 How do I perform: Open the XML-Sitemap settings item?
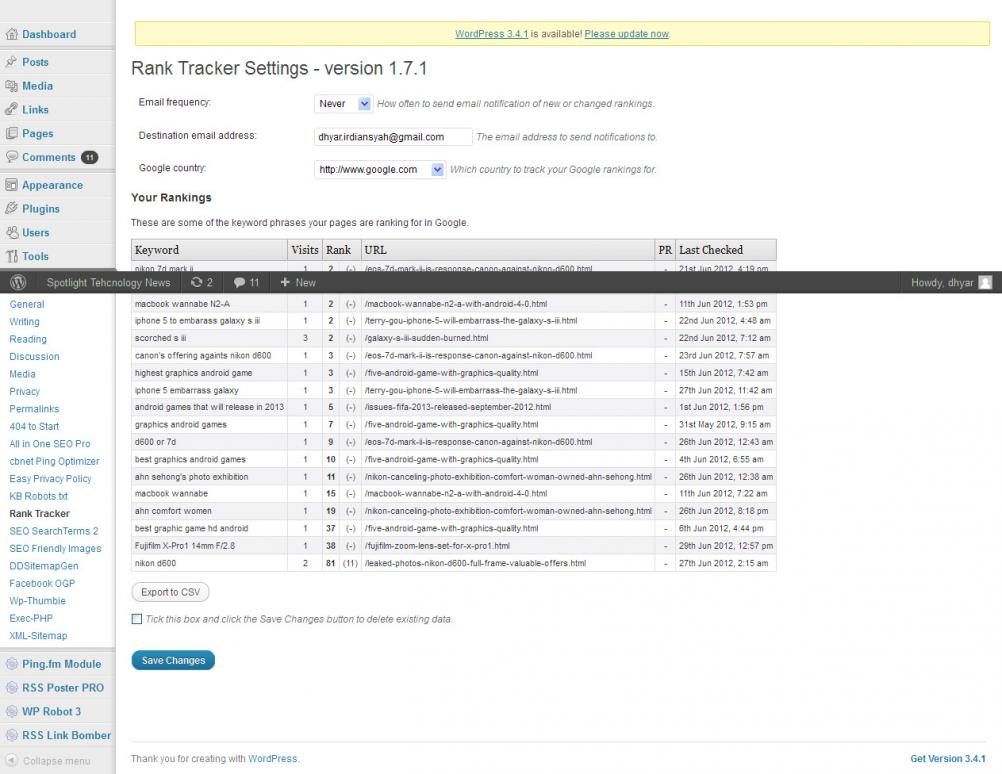pos(38,635)
